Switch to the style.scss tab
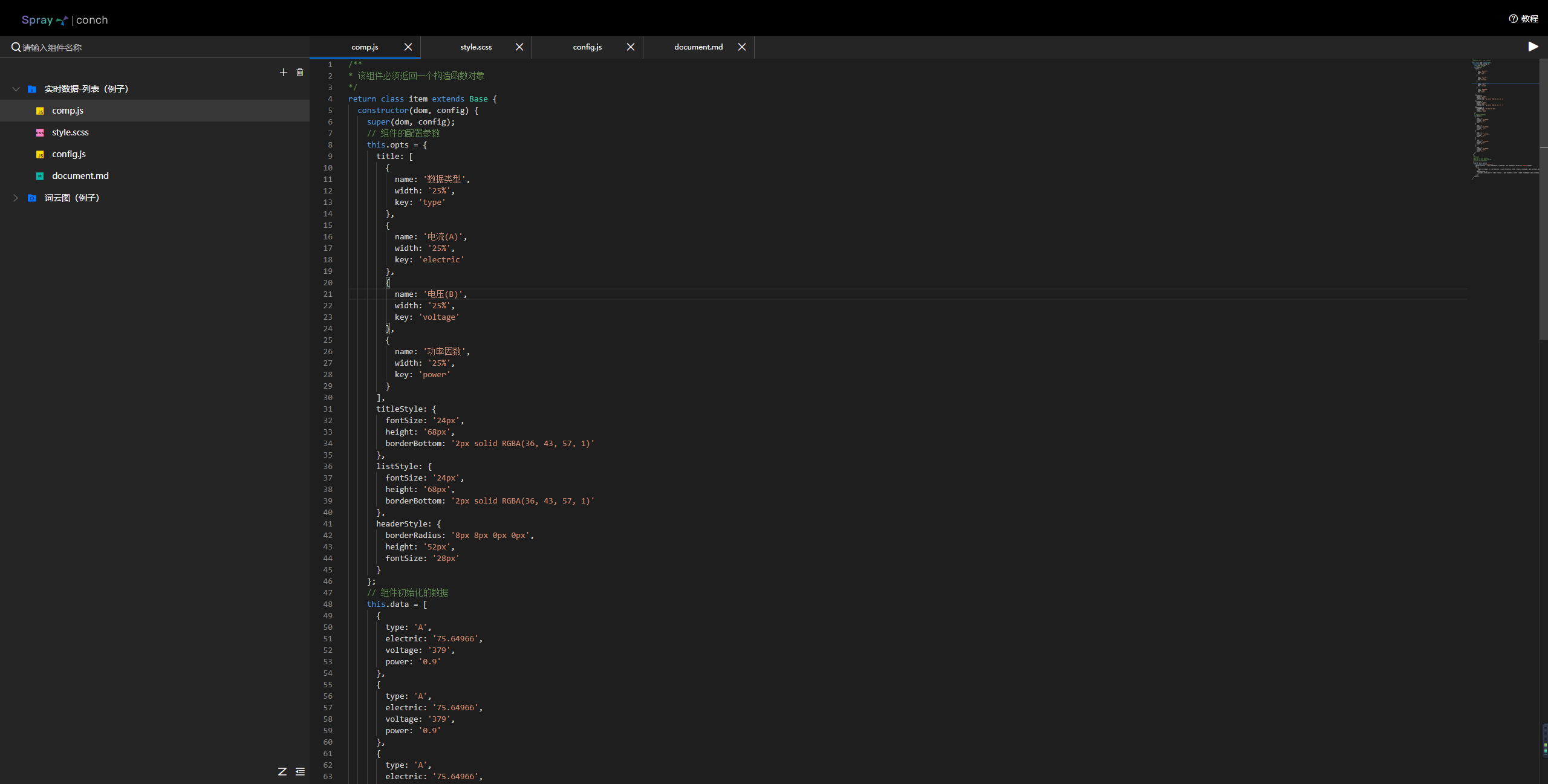Viewport: 1548px width, 784px height. (x=476, y=47)
